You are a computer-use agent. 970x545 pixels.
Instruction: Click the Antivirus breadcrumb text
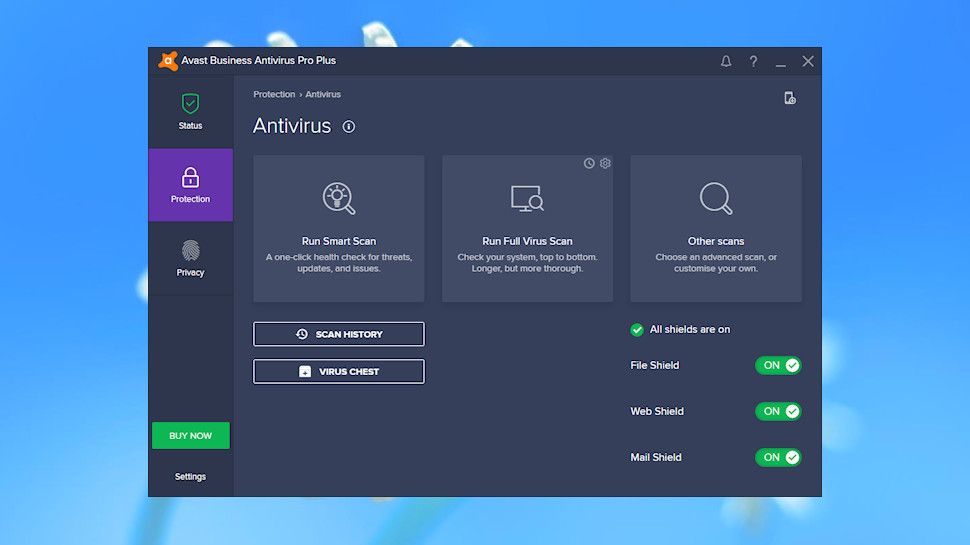(x=323, y=95)
